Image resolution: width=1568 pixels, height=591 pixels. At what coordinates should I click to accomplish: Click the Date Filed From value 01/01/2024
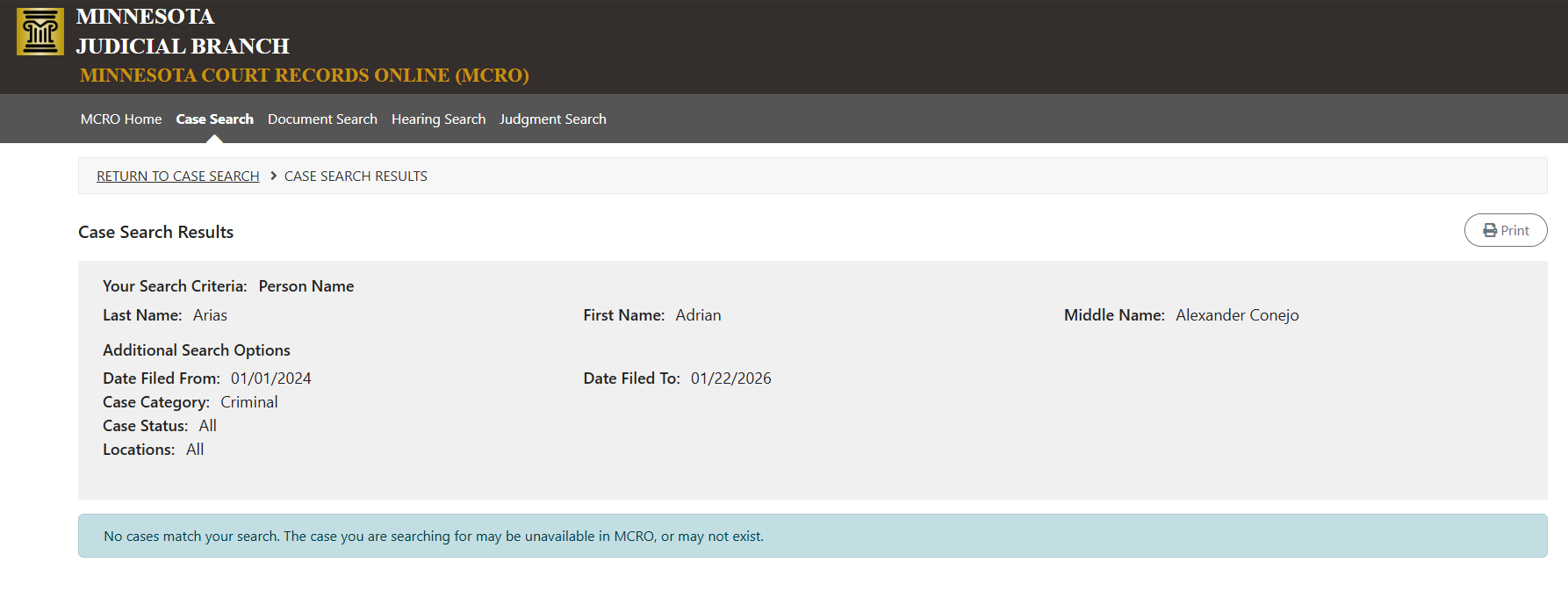(x=270, y=378)
